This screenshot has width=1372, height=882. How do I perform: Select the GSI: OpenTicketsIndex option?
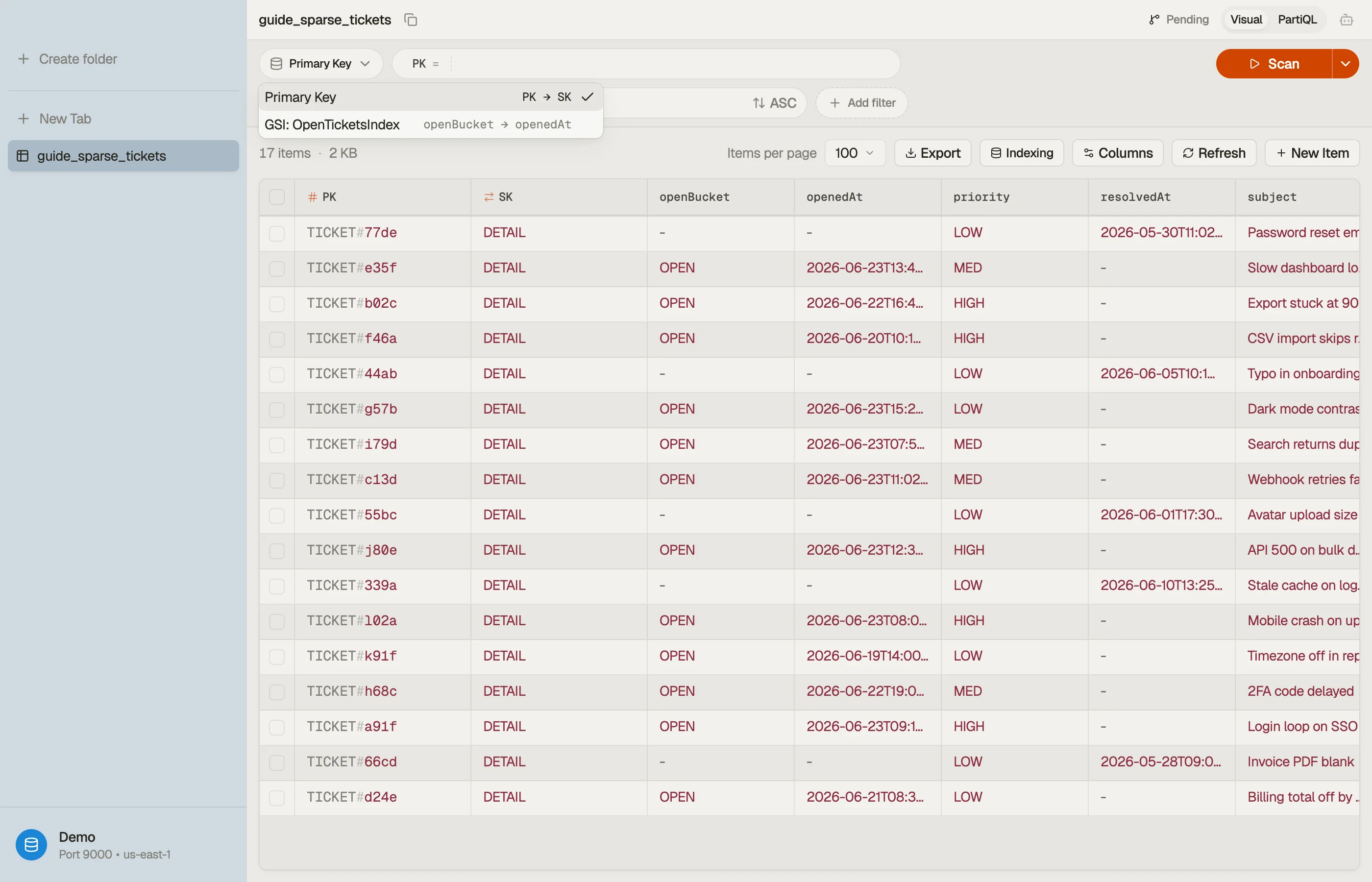[x=431, y=124]
